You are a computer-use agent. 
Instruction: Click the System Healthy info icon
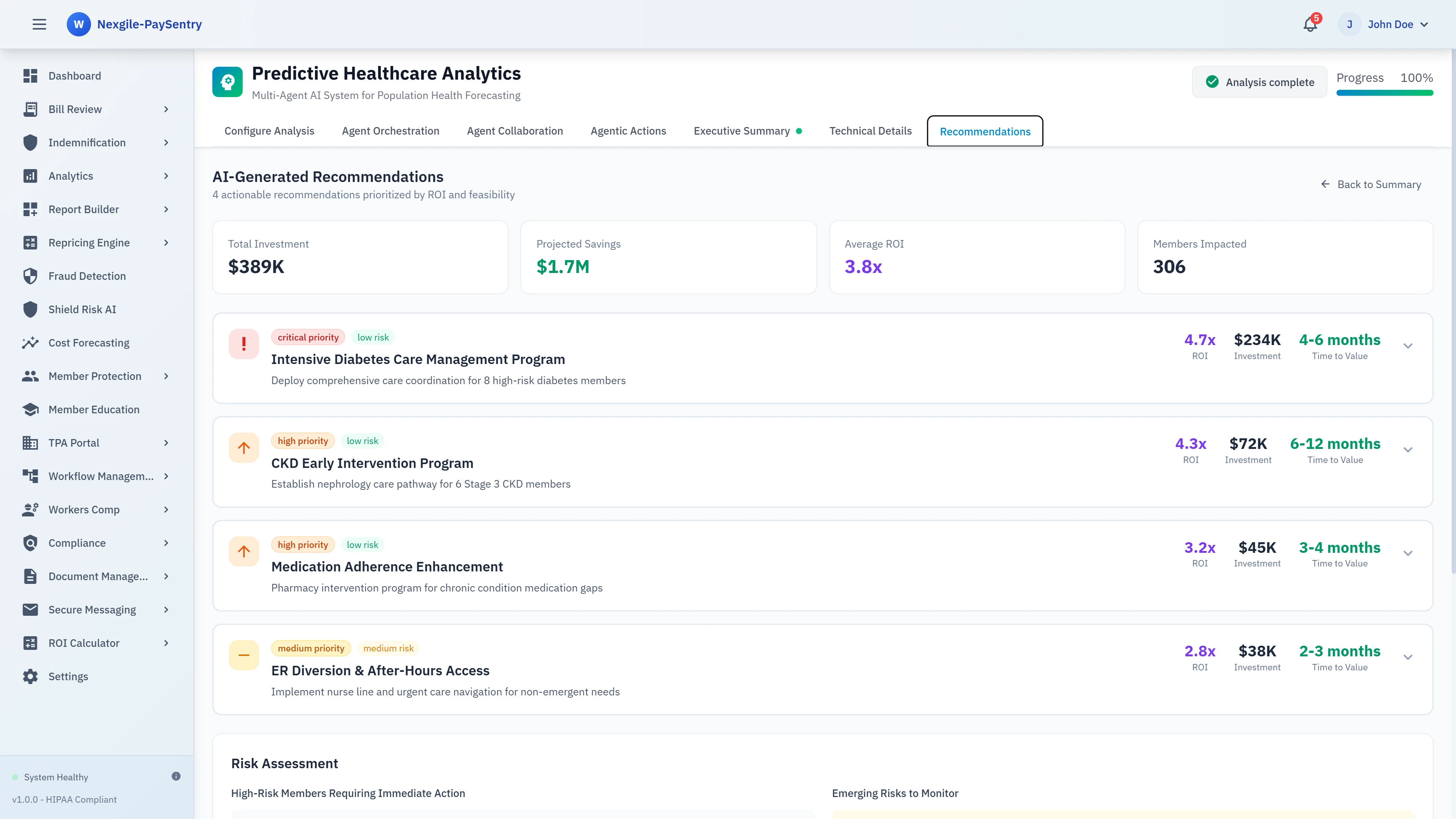pos(176,776)
